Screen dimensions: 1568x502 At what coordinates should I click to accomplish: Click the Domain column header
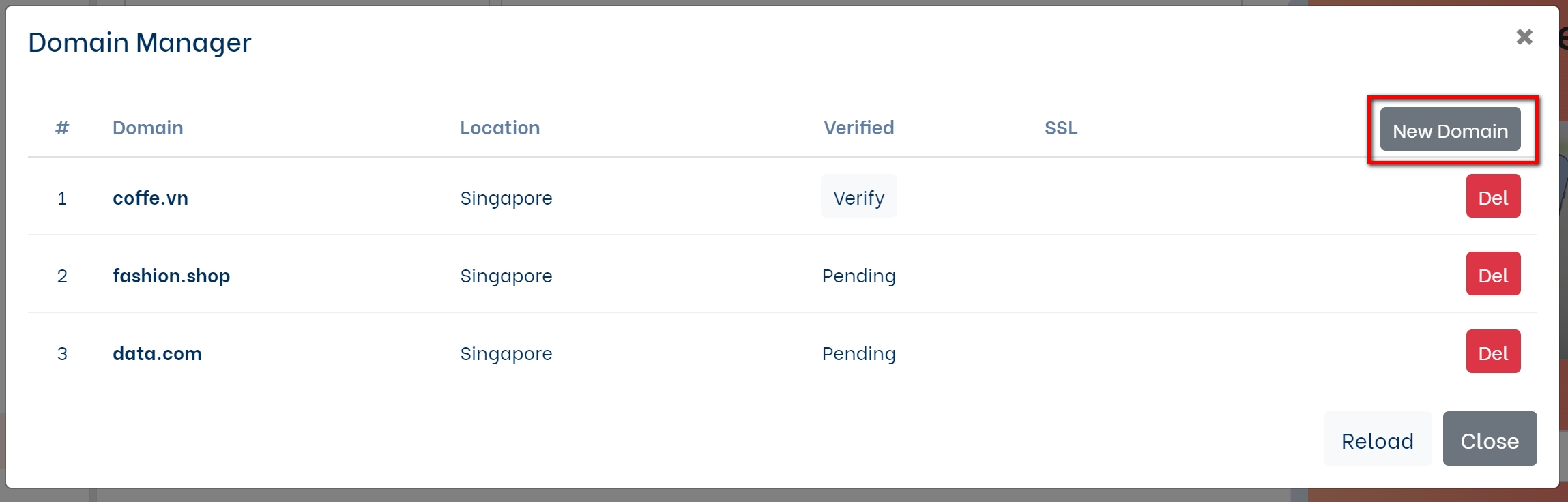(x=147, y=128)
